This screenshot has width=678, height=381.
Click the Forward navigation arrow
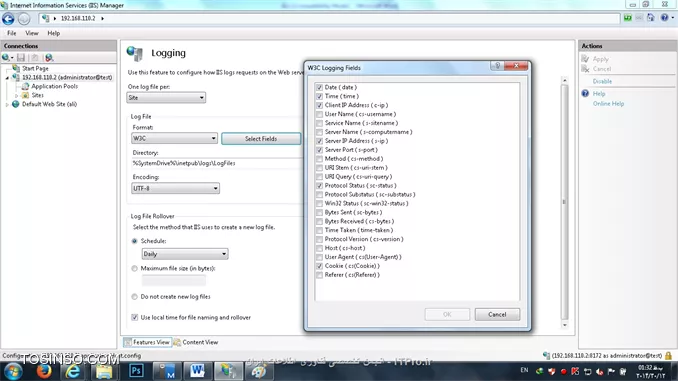24,19
